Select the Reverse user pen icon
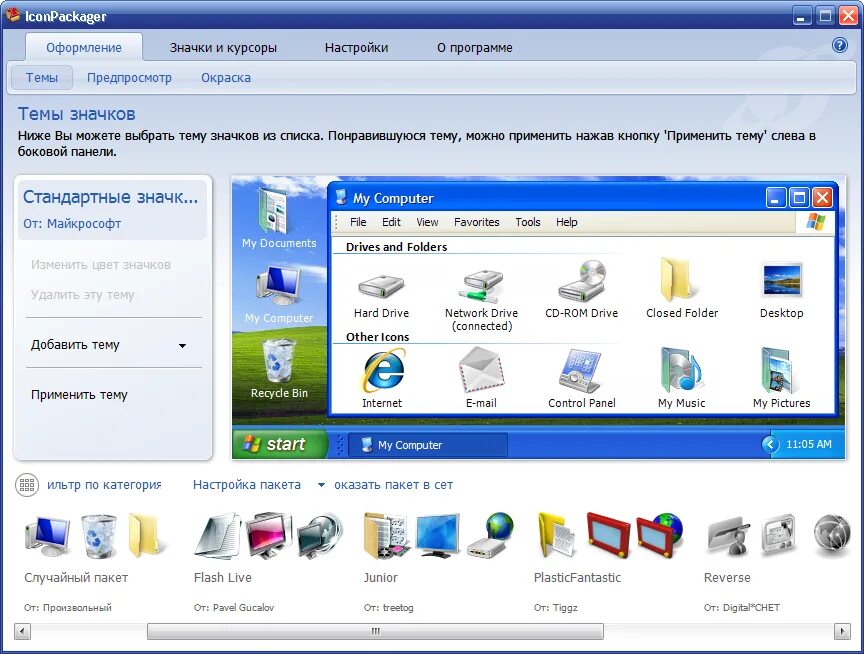 coord(728,536)
